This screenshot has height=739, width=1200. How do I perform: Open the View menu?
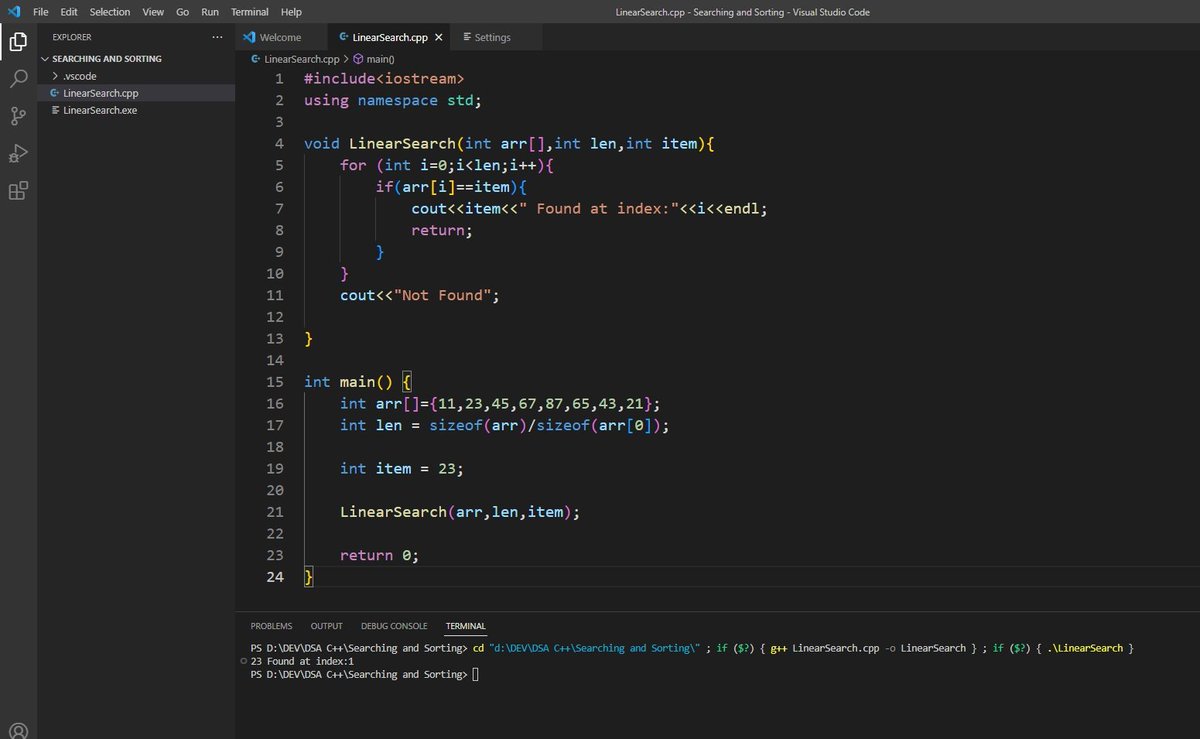point(153,12)
